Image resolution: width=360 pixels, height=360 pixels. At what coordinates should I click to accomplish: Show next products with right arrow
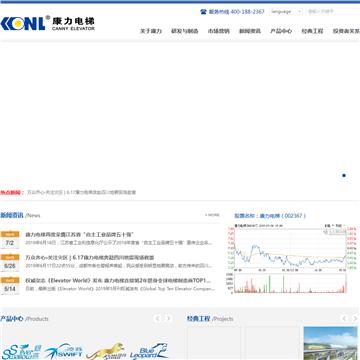169,318
